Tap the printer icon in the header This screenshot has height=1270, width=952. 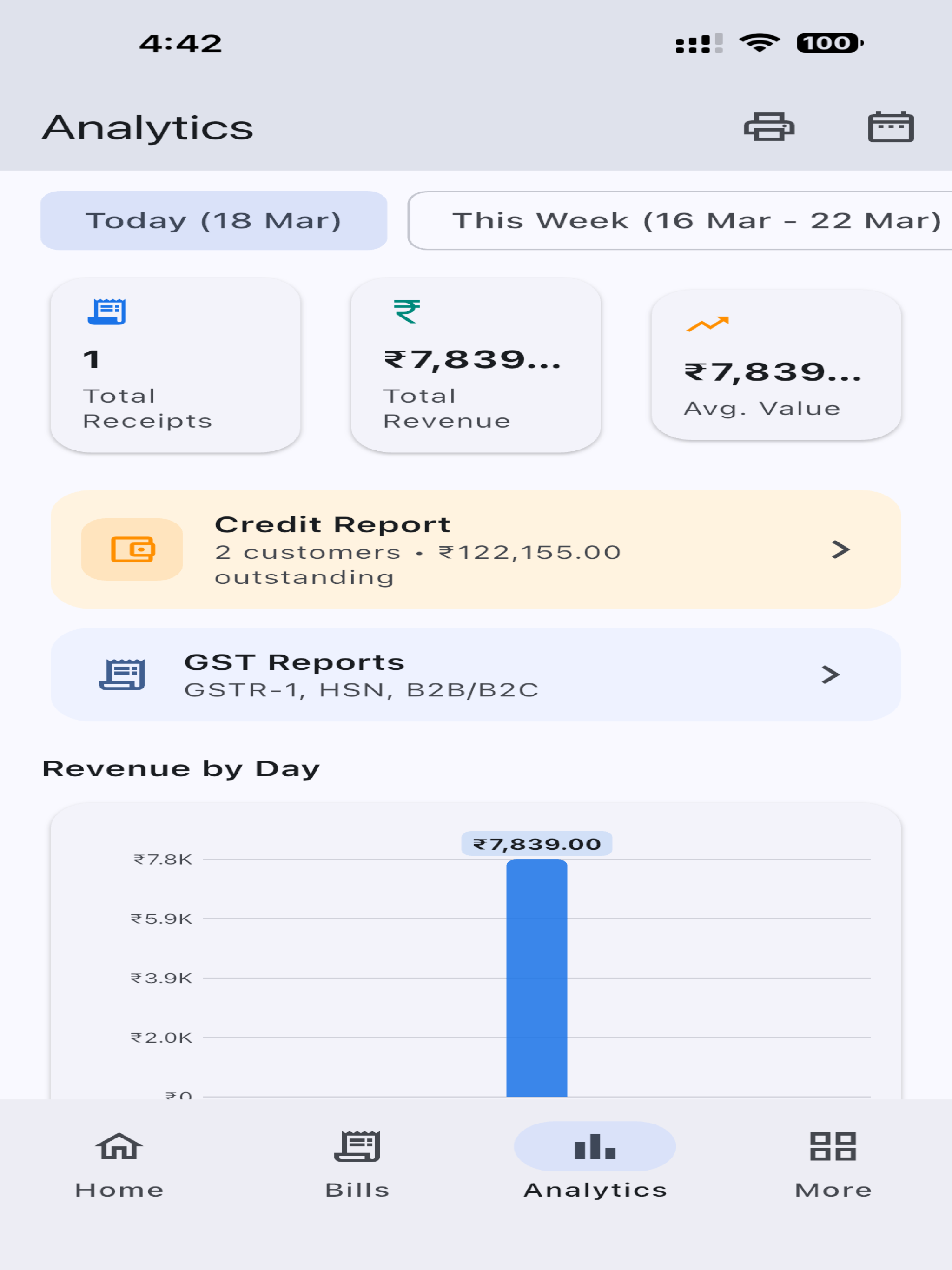click(x=769, y=126)
